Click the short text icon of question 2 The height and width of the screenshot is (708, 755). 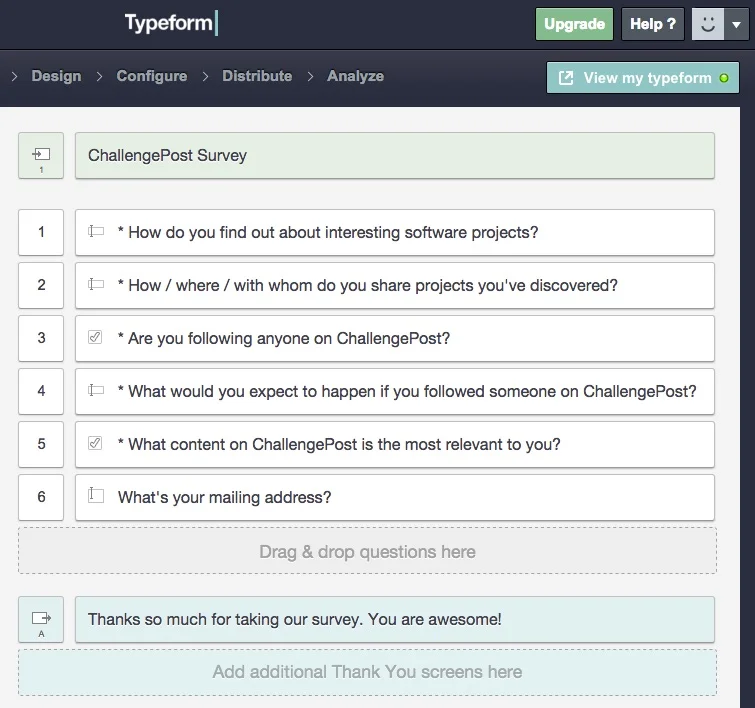[96, 284]
